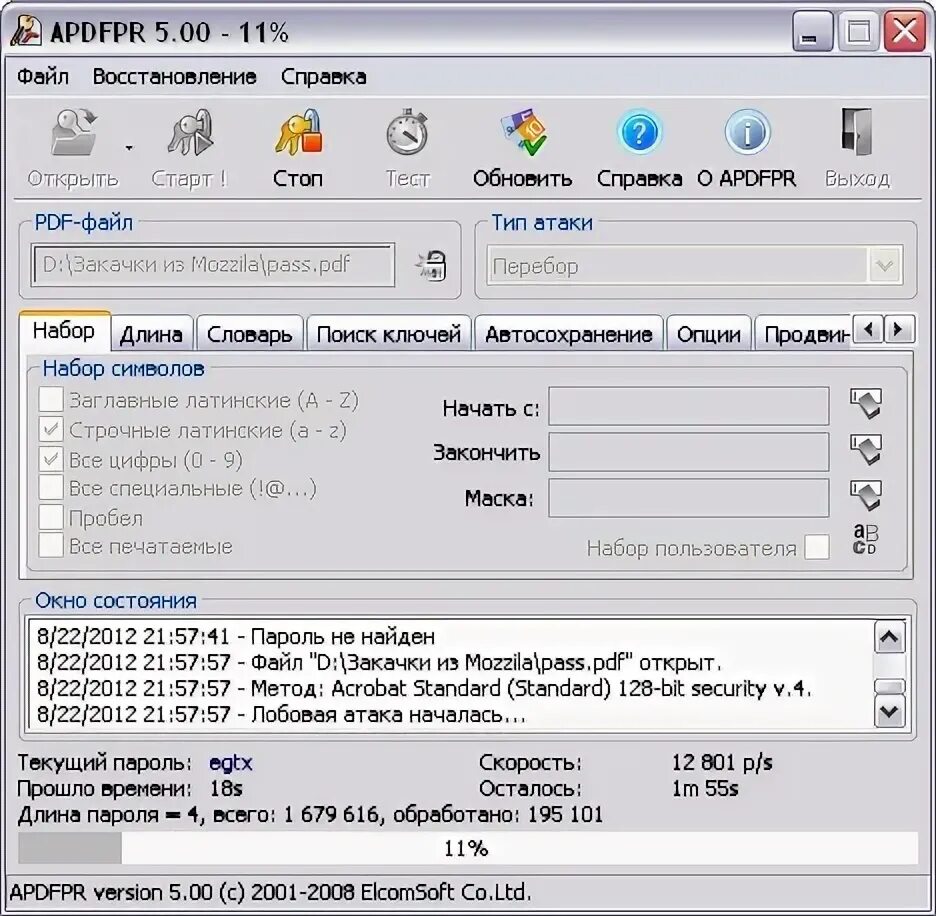Open Справка via the blue question icon

[638, 132]
